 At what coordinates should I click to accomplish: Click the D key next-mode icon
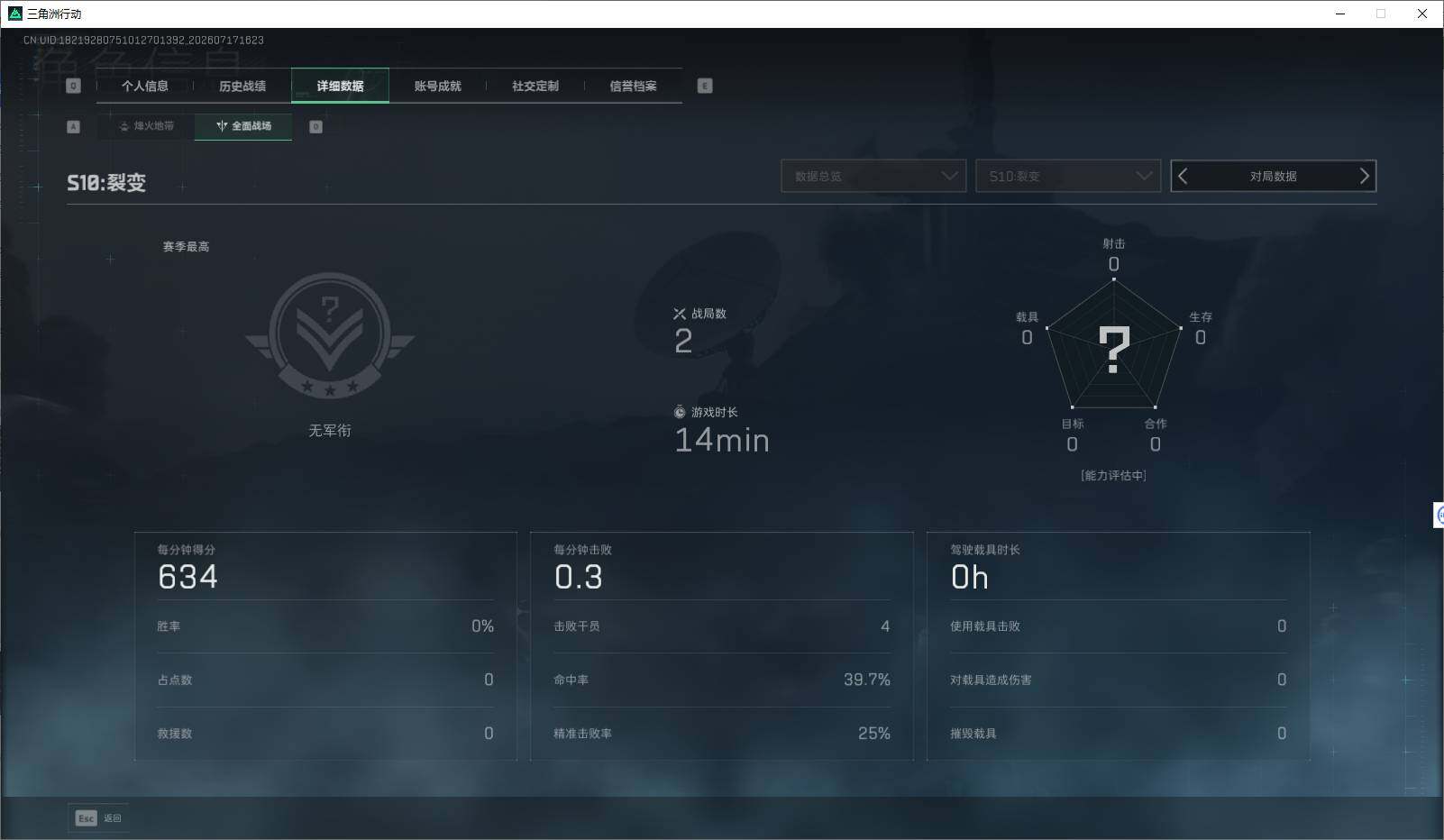tap(315, 126)
